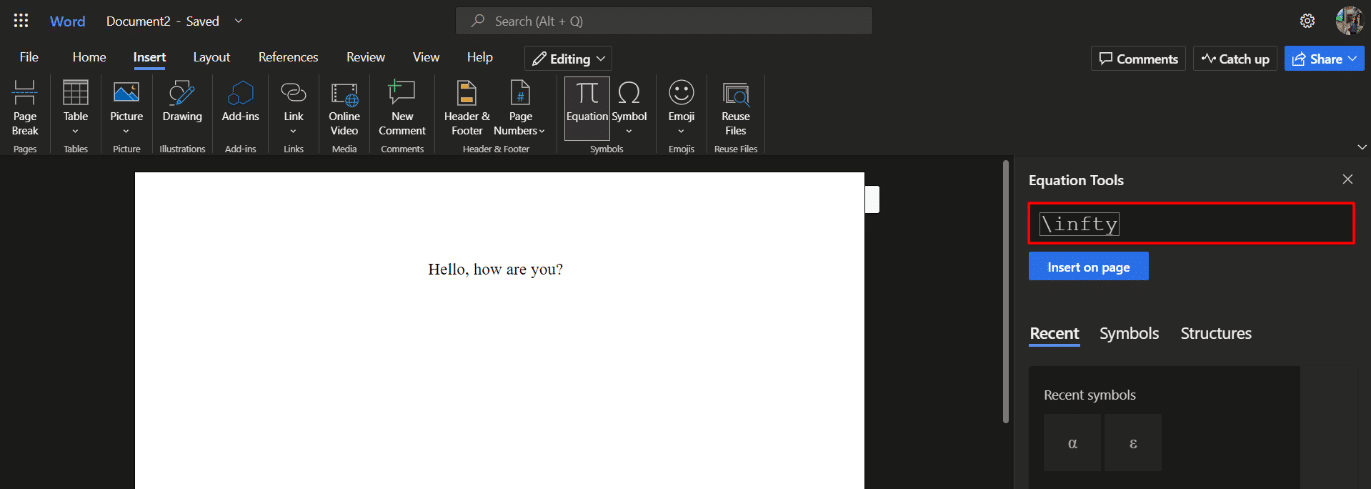Open Page Numbers dropdown

520,109
